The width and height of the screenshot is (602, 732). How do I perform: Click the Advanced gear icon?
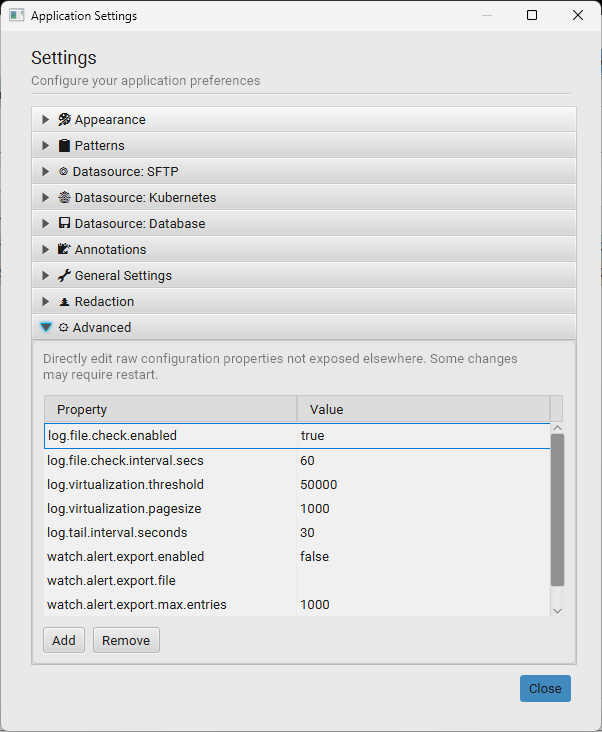point(63,328)
